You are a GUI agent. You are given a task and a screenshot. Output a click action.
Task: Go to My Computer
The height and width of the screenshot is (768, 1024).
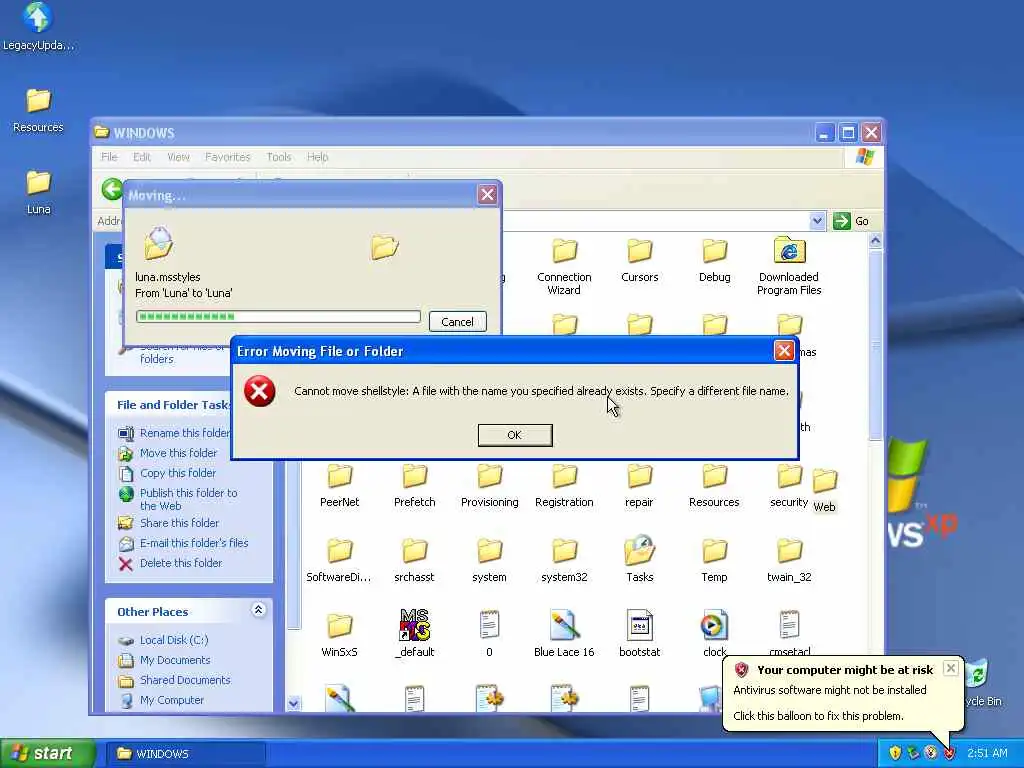click(161, 700)
